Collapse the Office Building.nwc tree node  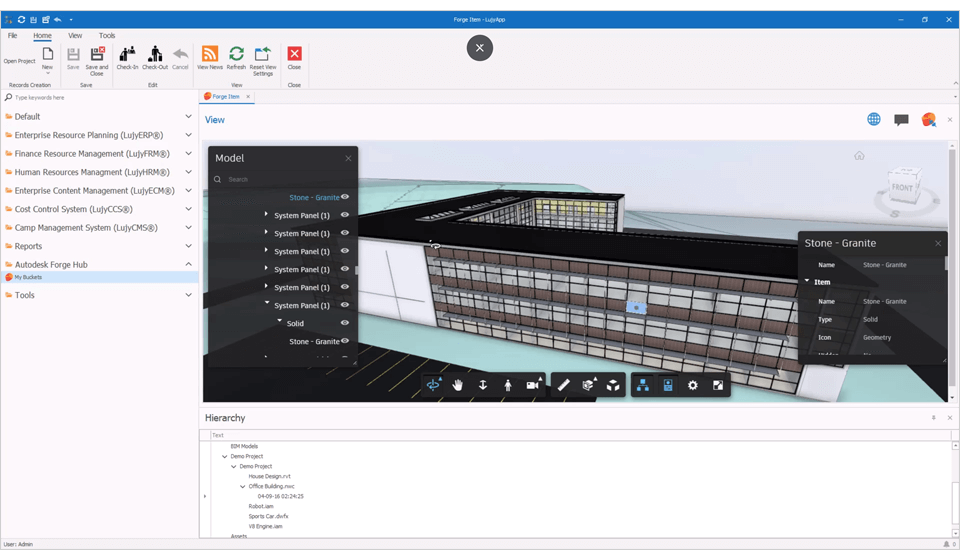243,487
